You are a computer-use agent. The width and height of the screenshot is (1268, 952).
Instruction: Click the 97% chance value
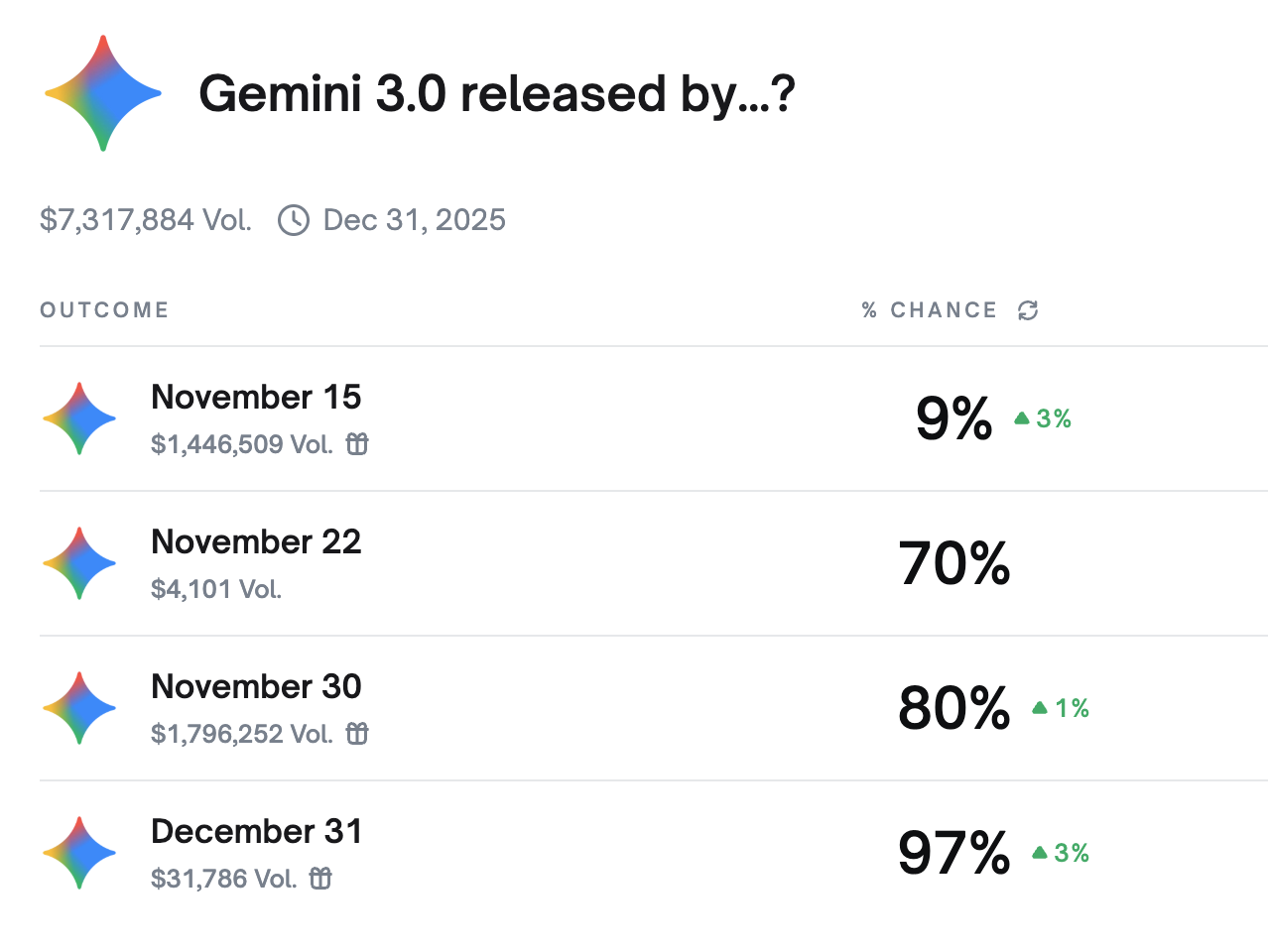point(953,853)
